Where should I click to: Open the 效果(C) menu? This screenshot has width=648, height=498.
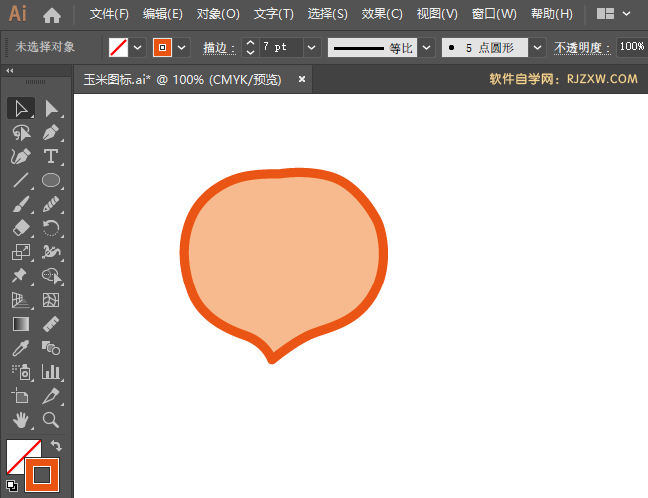pyautogui.click(x=382, y=14)
